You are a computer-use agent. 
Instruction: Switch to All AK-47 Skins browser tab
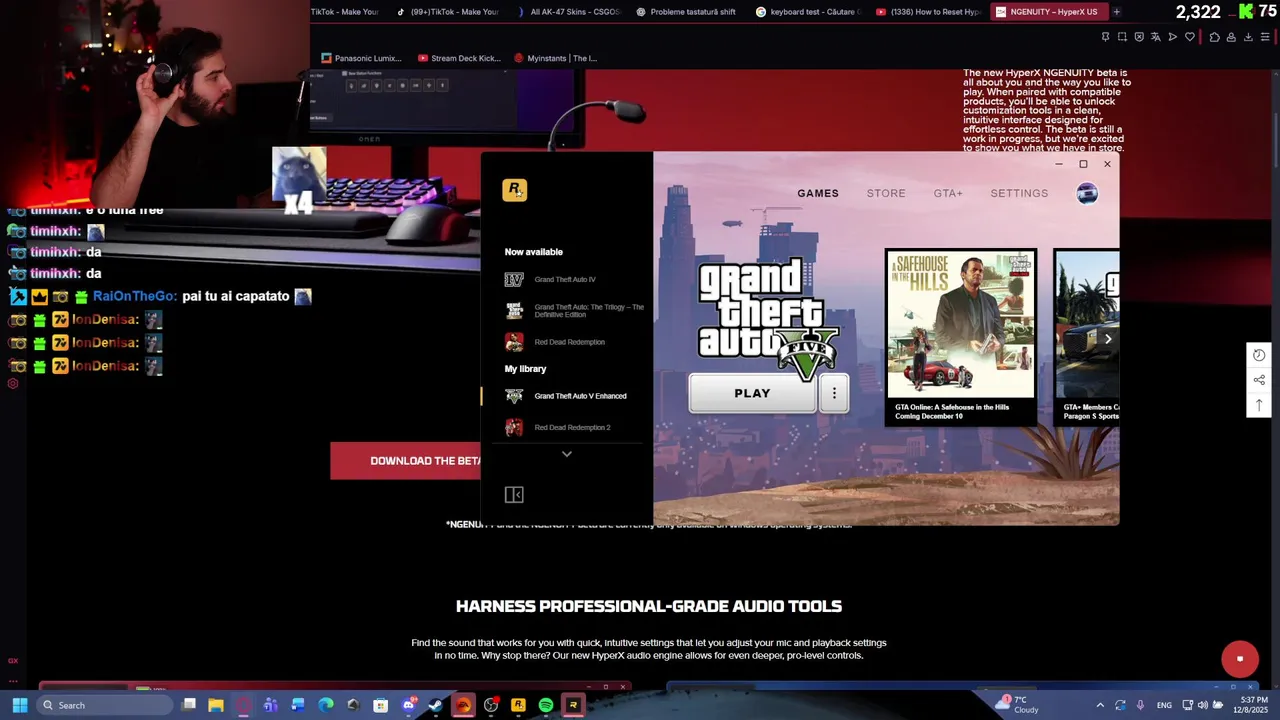tap(569, 12)
